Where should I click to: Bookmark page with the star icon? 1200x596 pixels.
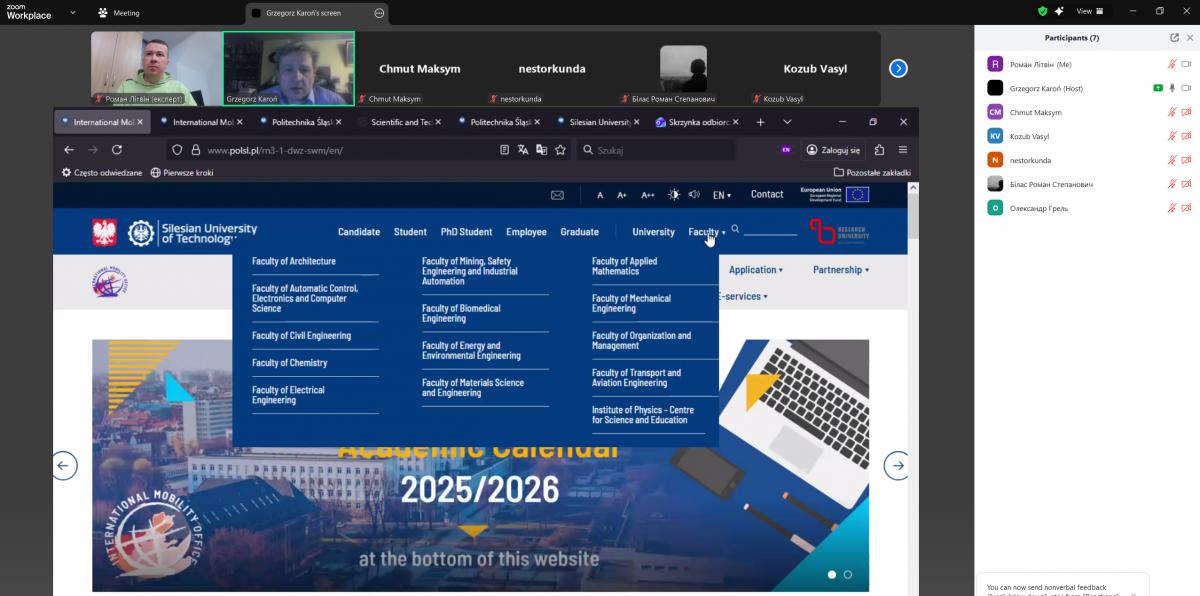pos(561,150)
